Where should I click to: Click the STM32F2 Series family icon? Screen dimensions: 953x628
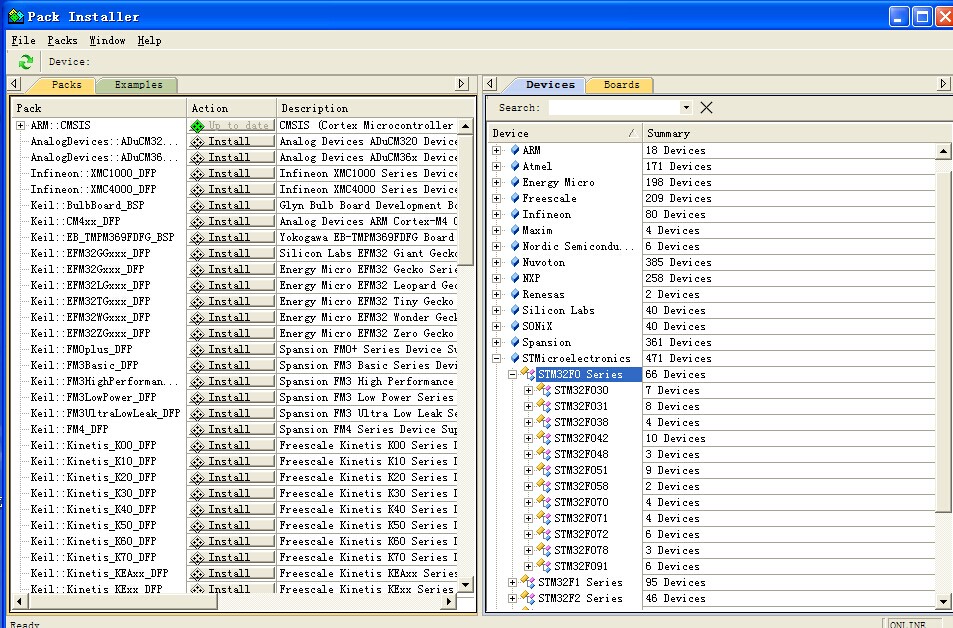click(528, 598)
